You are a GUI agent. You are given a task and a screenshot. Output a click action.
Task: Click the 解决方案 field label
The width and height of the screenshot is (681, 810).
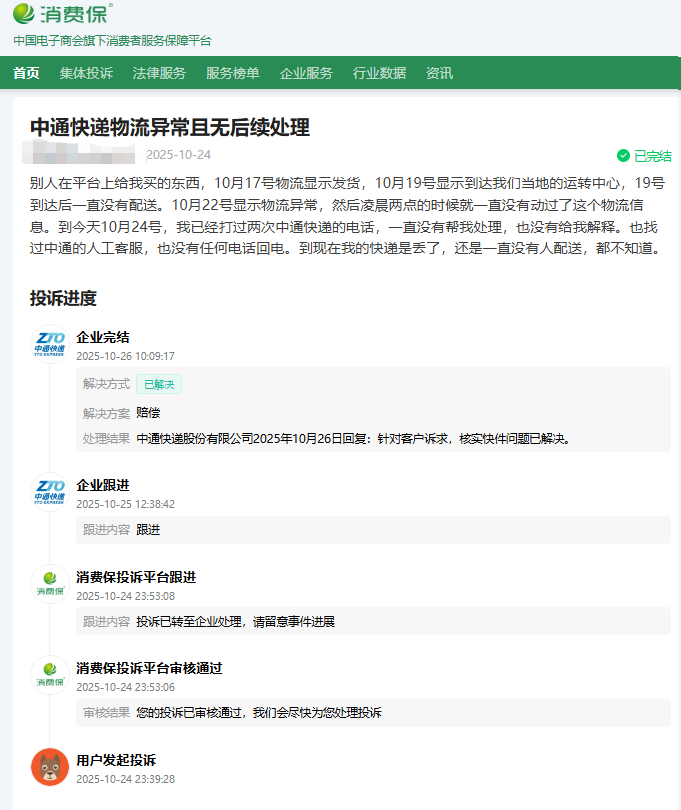point(106,413)
